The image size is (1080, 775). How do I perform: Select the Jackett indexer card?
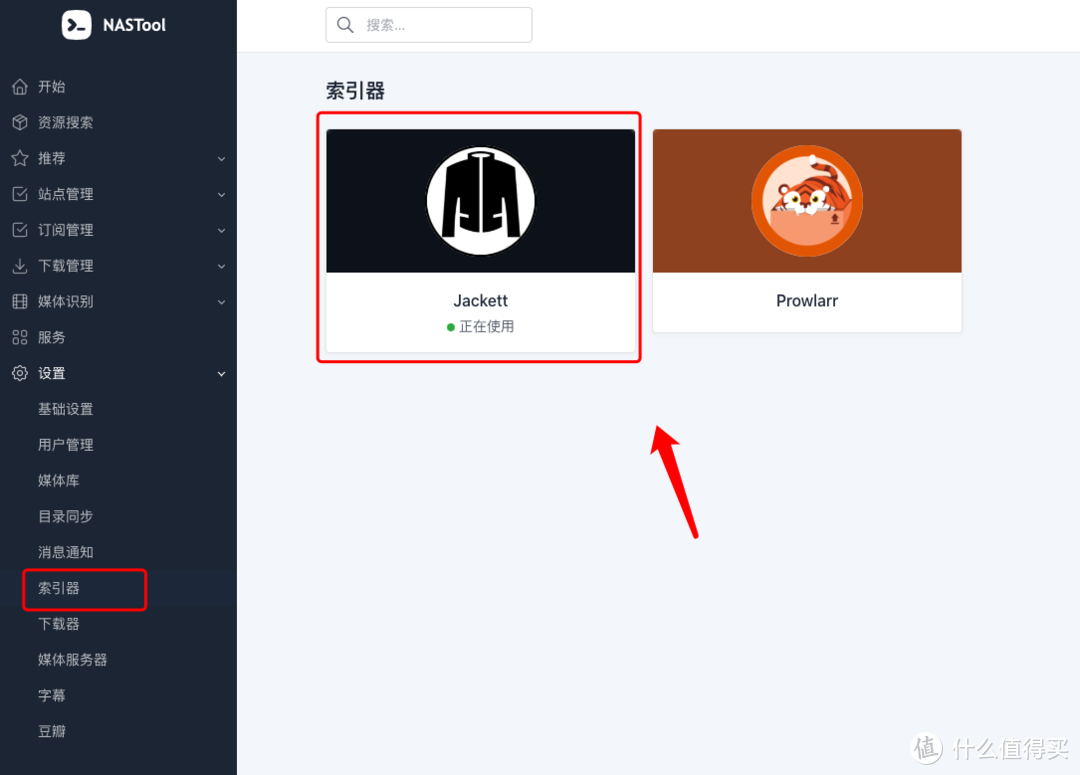pyautogui.click(x=480, y=240)
